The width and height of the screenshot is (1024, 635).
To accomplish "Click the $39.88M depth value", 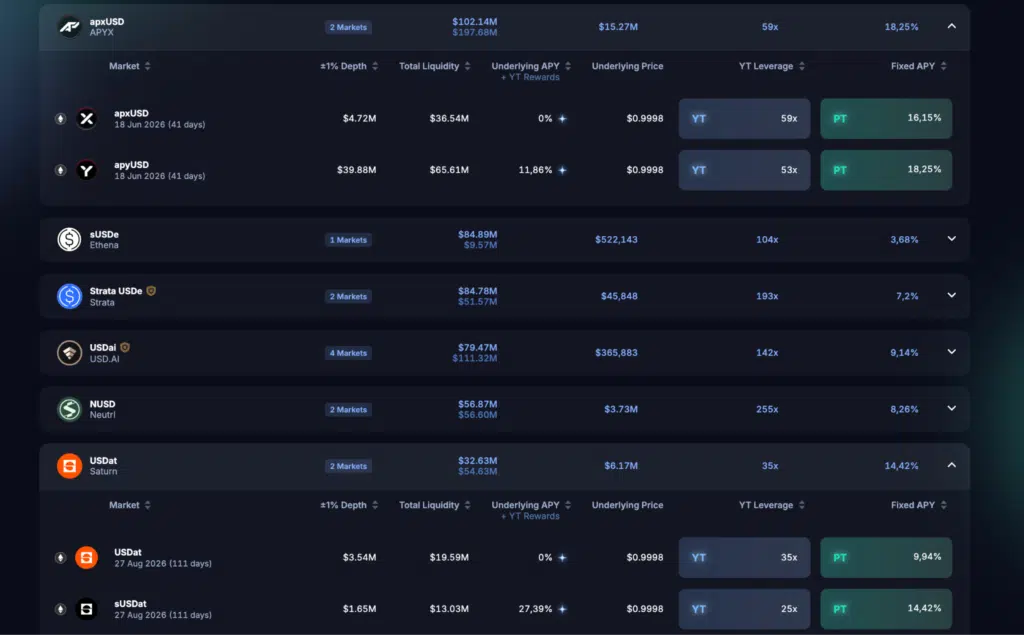I will point(357,170).
